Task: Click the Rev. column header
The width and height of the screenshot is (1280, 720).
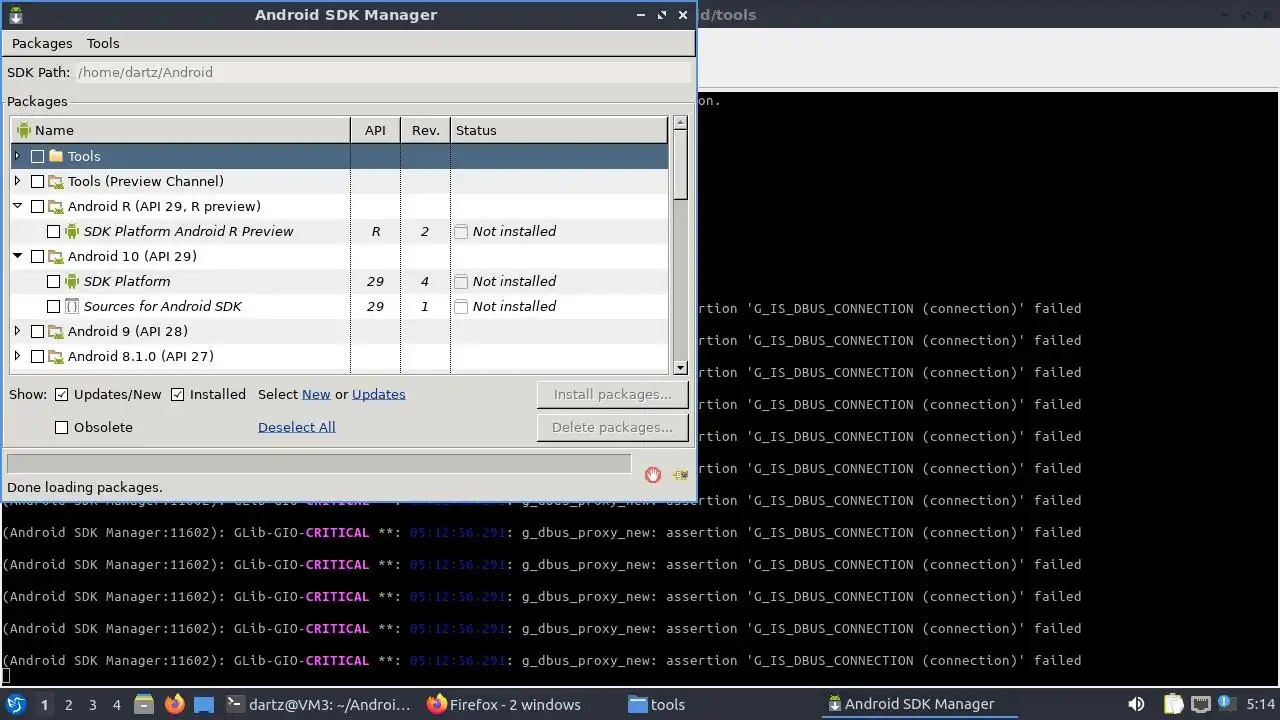Action: click(x=425, y=130)
